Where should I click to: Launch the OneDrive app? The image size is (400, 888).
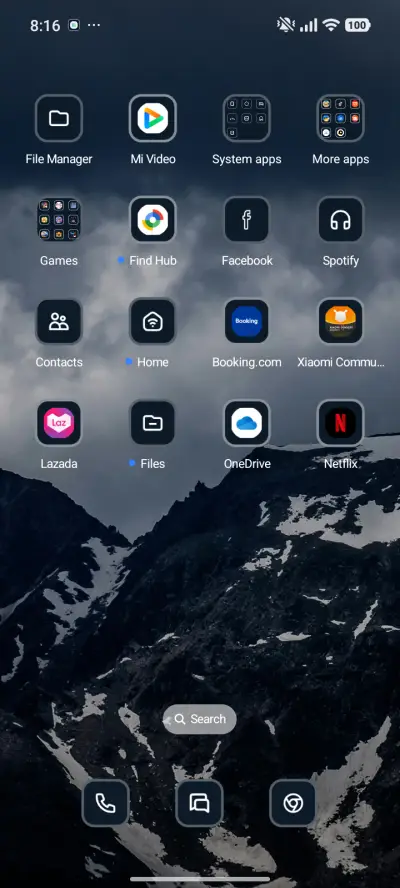pos(246,423)
